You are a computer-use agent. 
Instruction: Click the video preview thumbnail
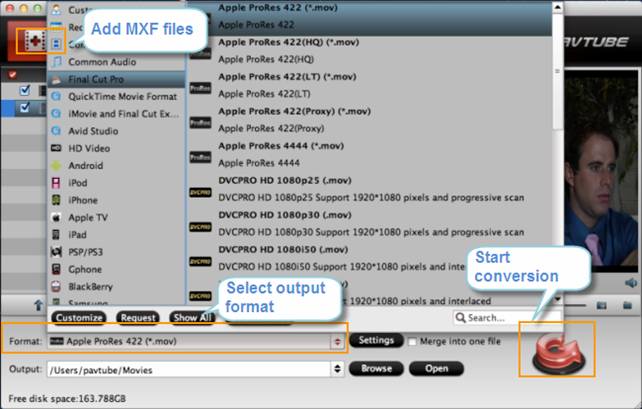click(x=601, y=172)
